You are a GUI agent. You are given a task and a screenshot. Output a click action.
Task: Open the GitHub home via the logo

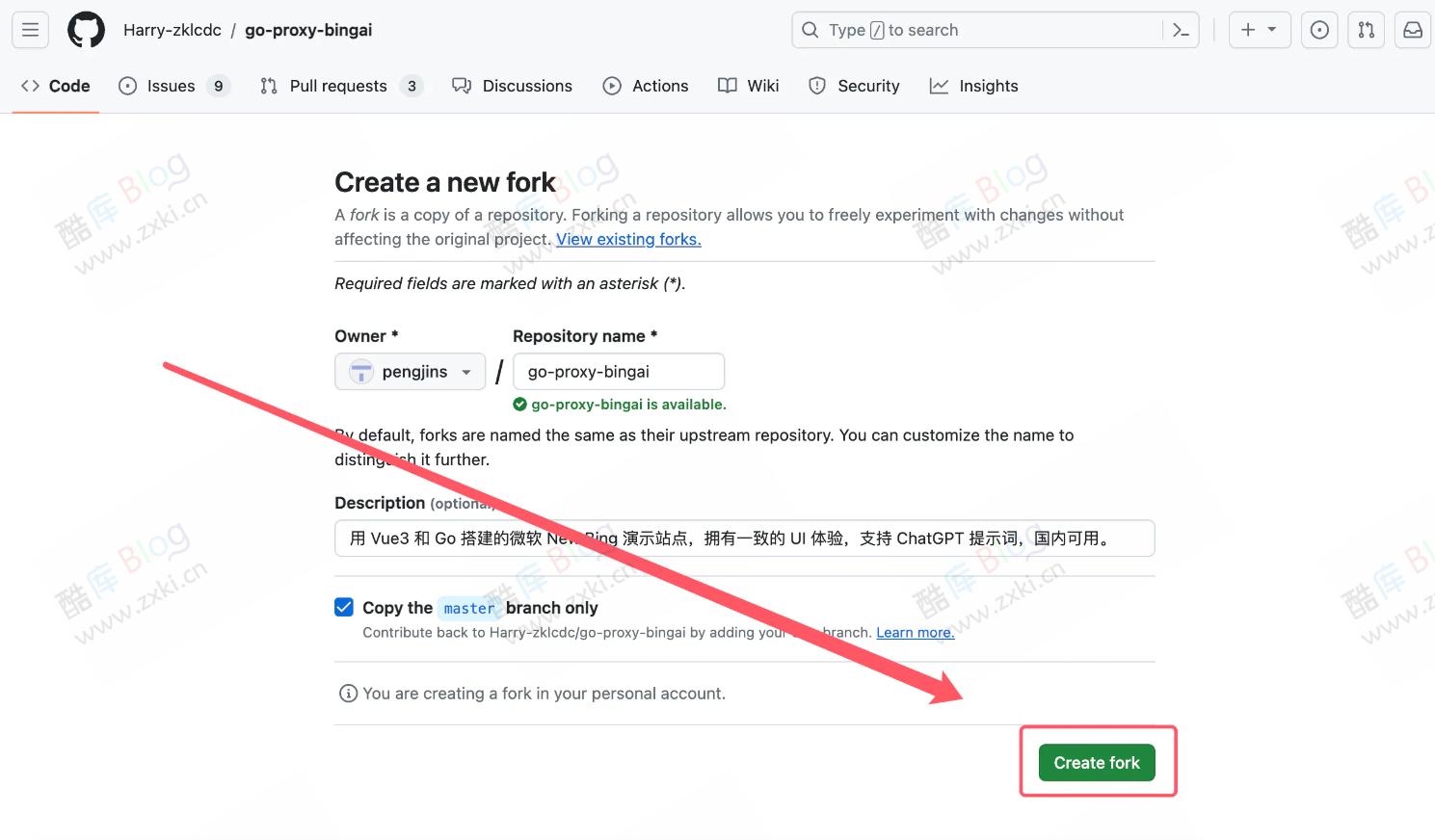tap(86, 30)
